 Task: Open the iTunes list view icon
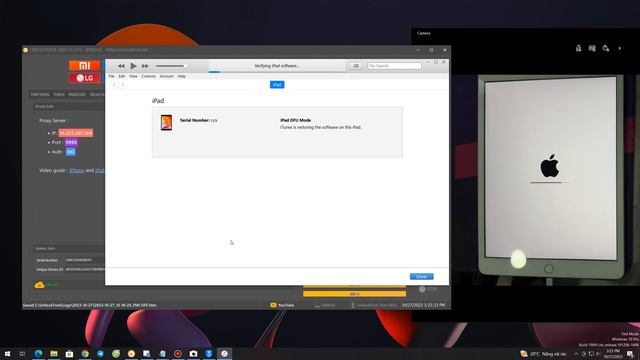[356, 66]
